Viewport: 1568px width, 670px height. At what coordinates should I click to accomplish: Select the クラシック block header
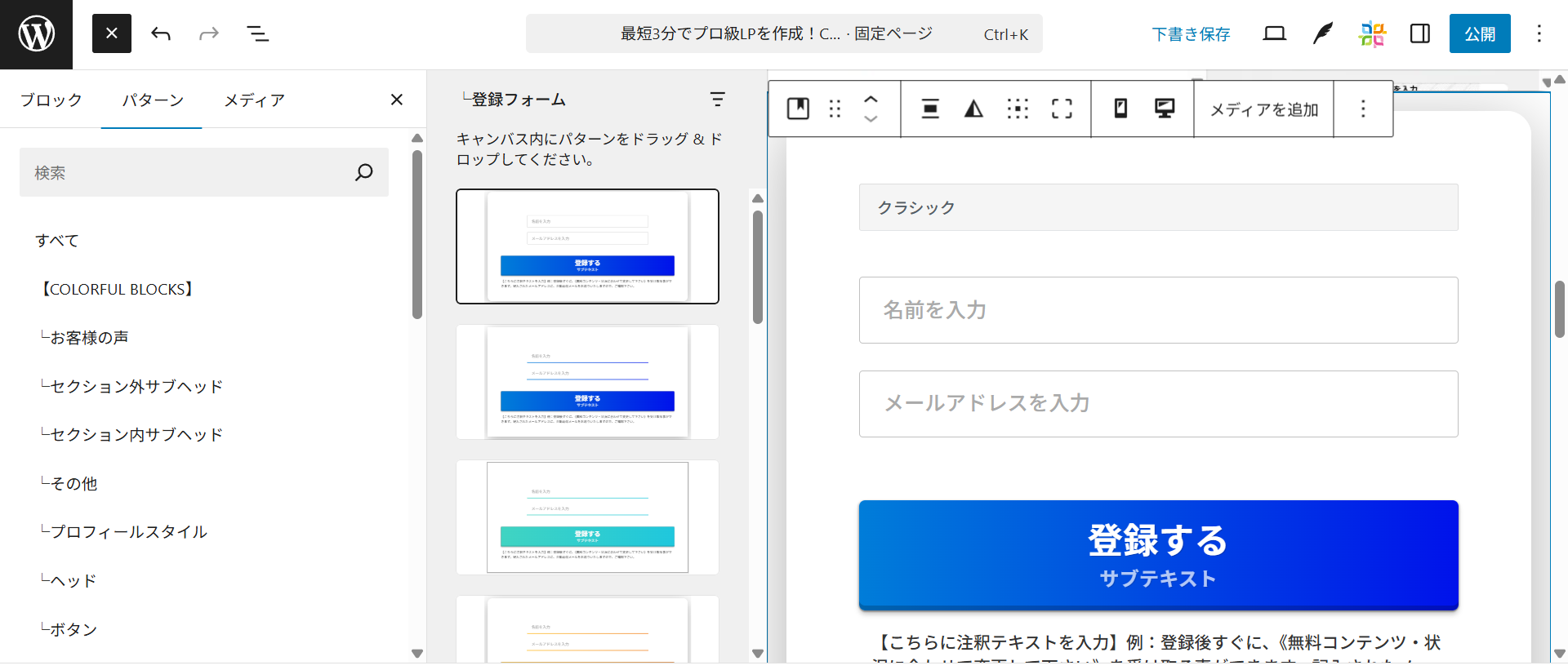click(1158, 207)
